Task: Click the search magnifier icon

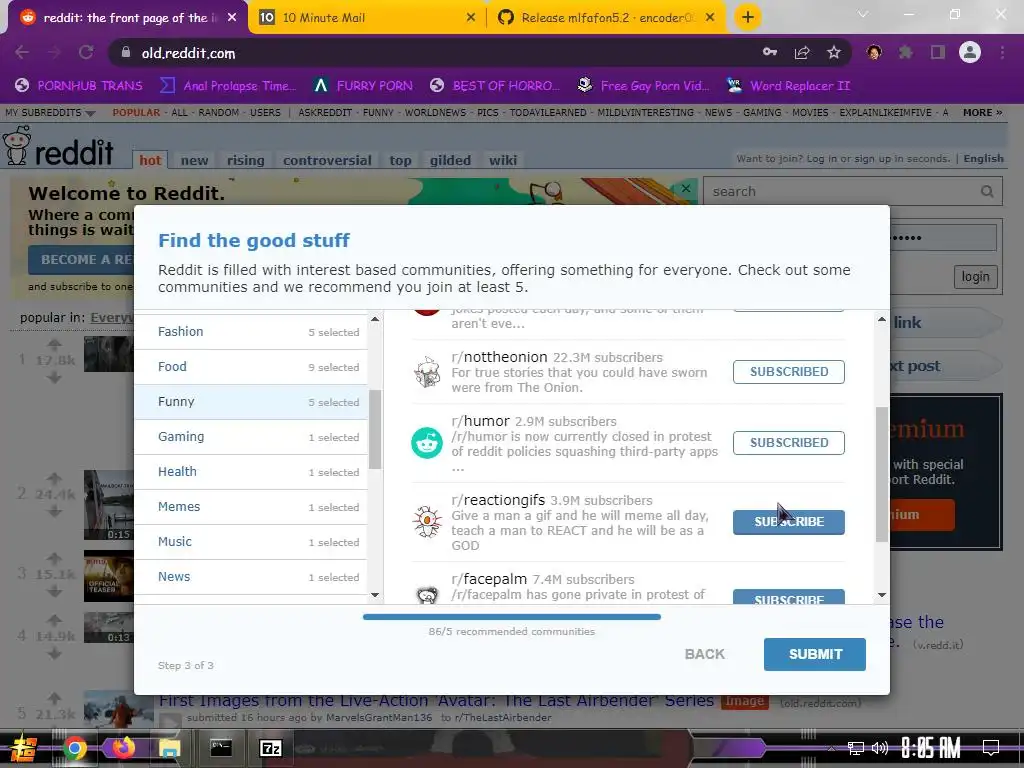Action: tap(987, 191)
